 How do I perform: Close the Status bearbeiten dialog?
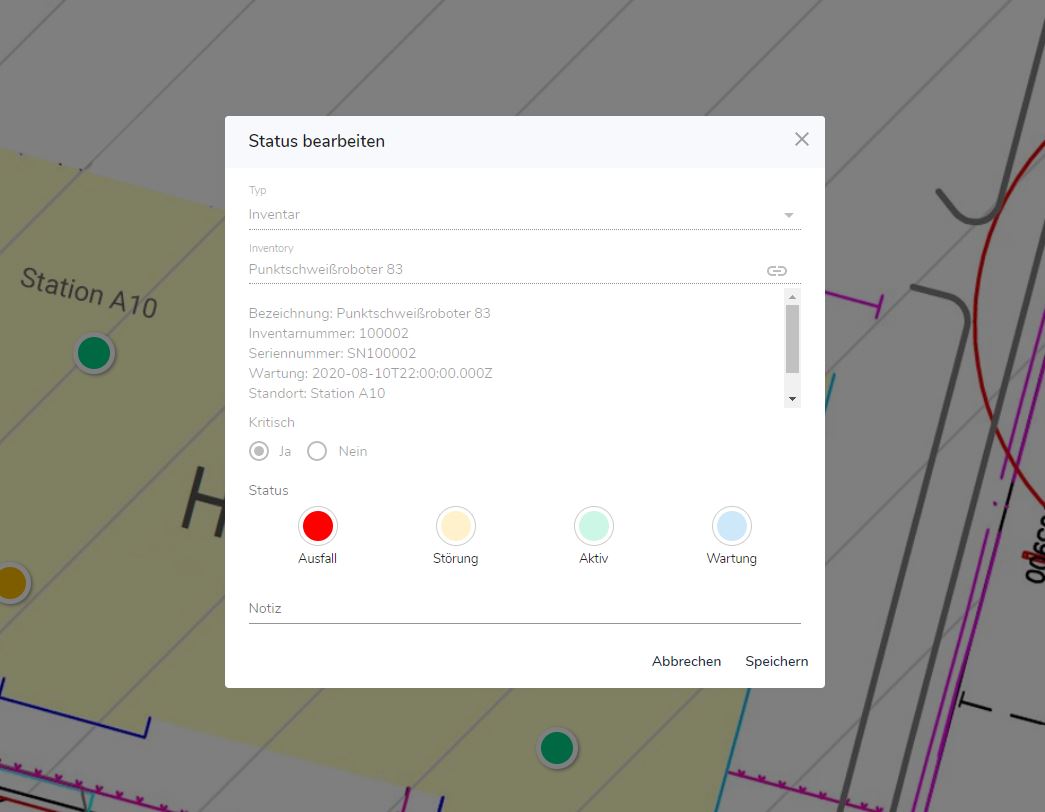click(x=801, y=140)
